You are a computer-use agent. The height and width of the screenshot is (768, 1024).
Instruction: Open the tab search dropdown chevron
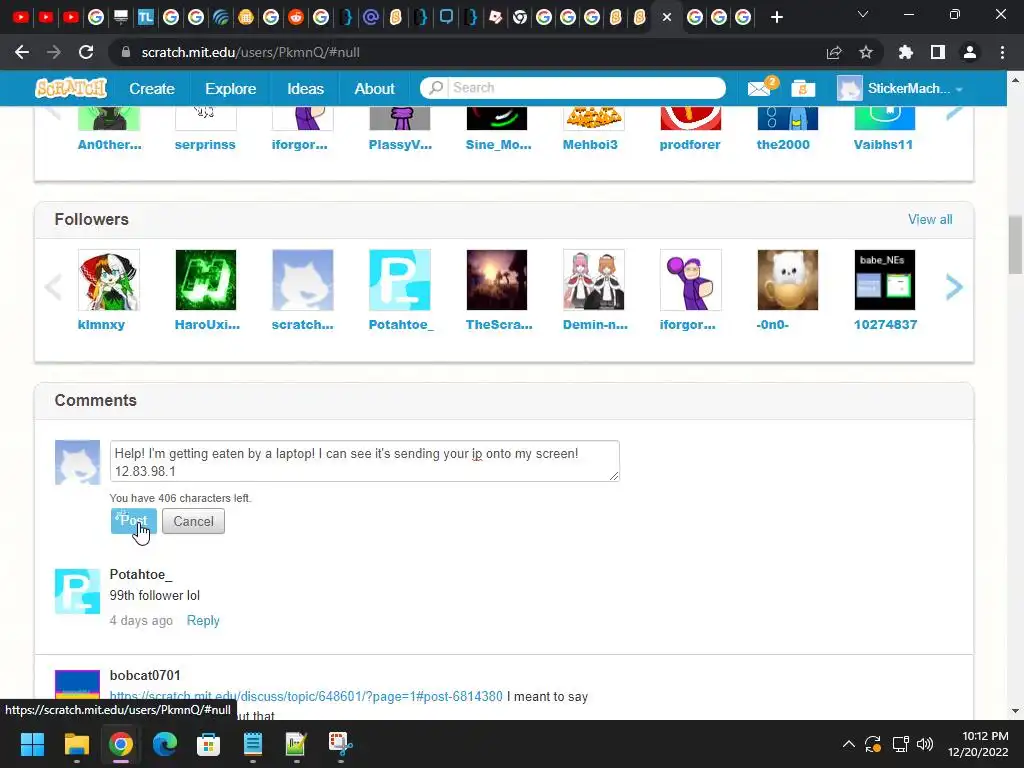coord(863,14)
